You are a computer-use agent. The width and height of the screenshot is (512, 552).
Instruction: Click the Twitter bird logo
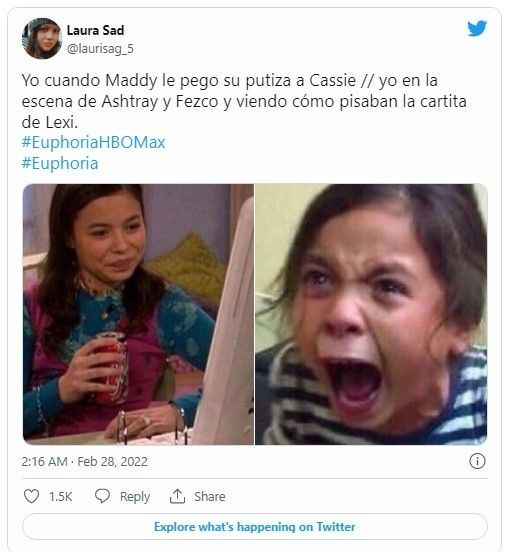pos(477,29)
